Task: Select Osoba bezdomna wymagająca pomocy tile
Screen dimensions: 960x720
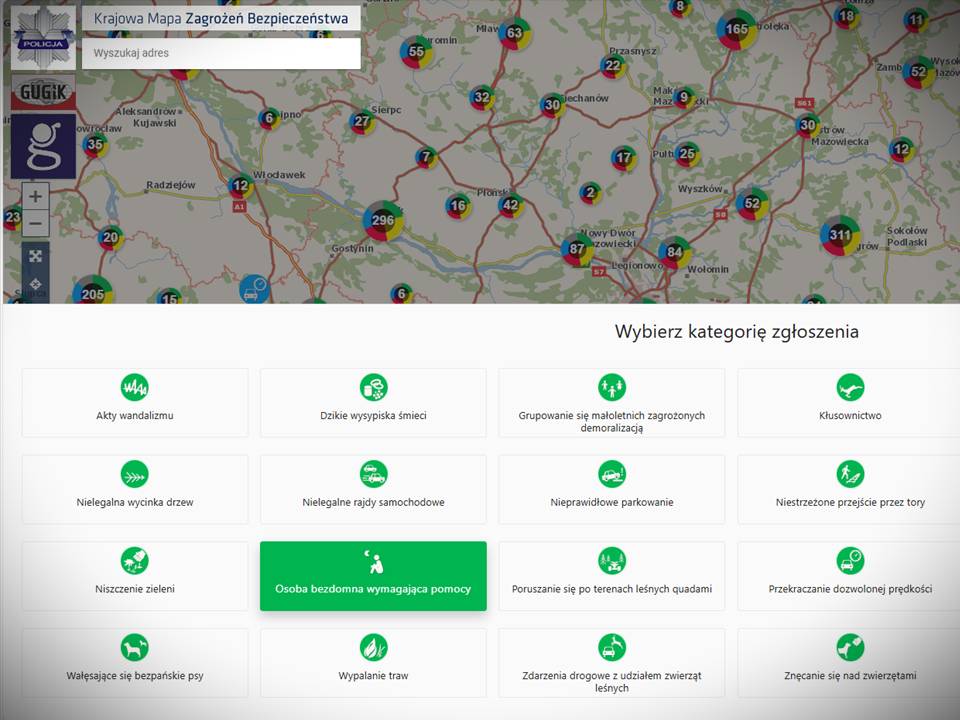Action: click(373, 576)
